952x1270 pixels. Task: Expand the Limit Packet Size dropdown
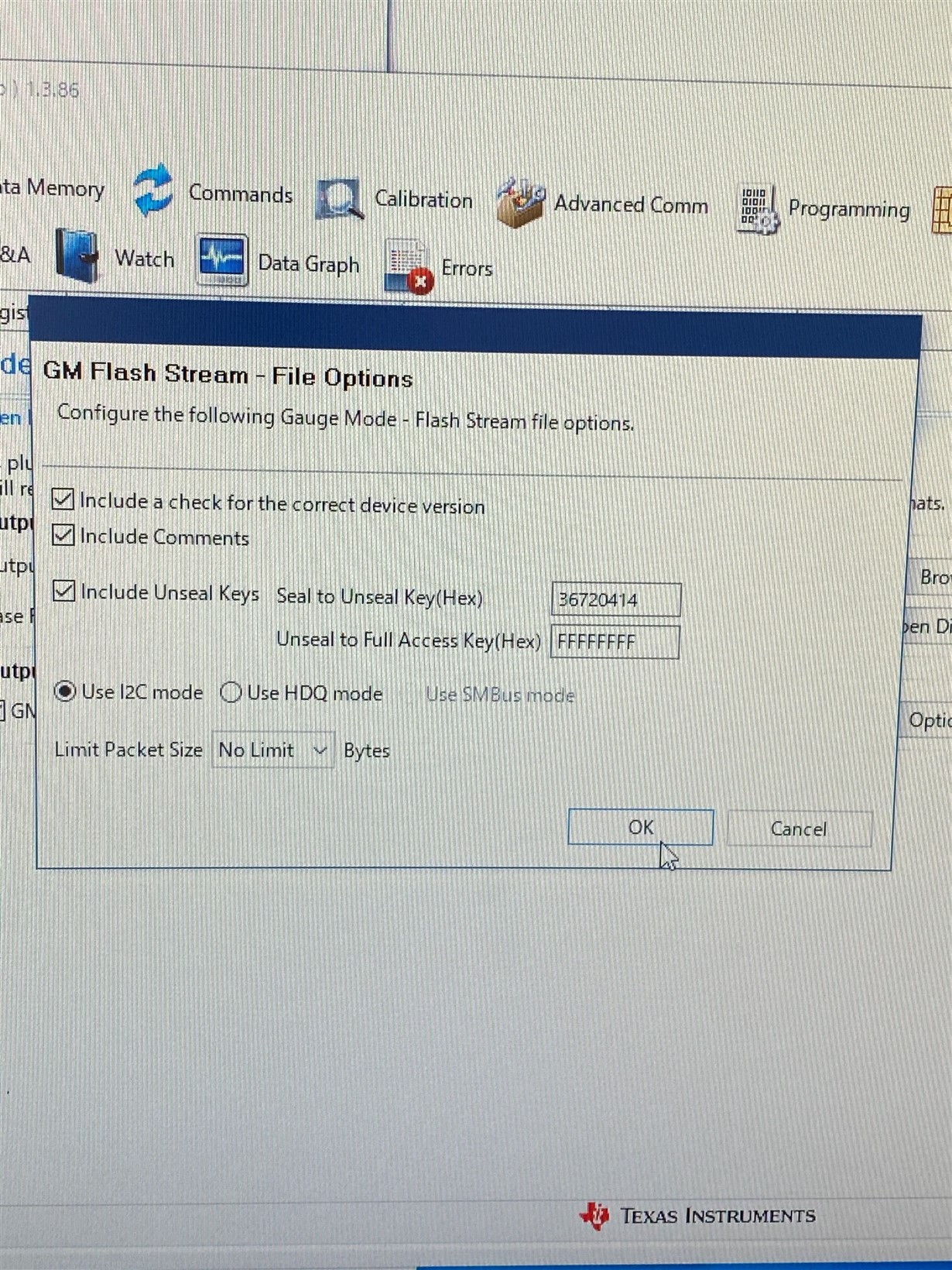(x=272, y=750)
